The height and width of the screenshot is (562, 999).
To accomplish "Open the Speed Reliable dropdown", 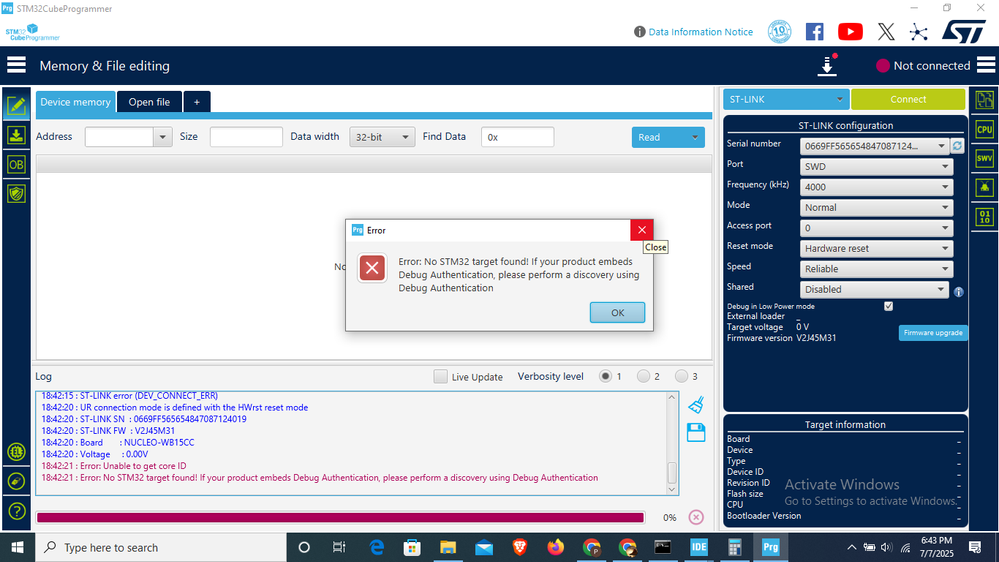I will (876, 268).
